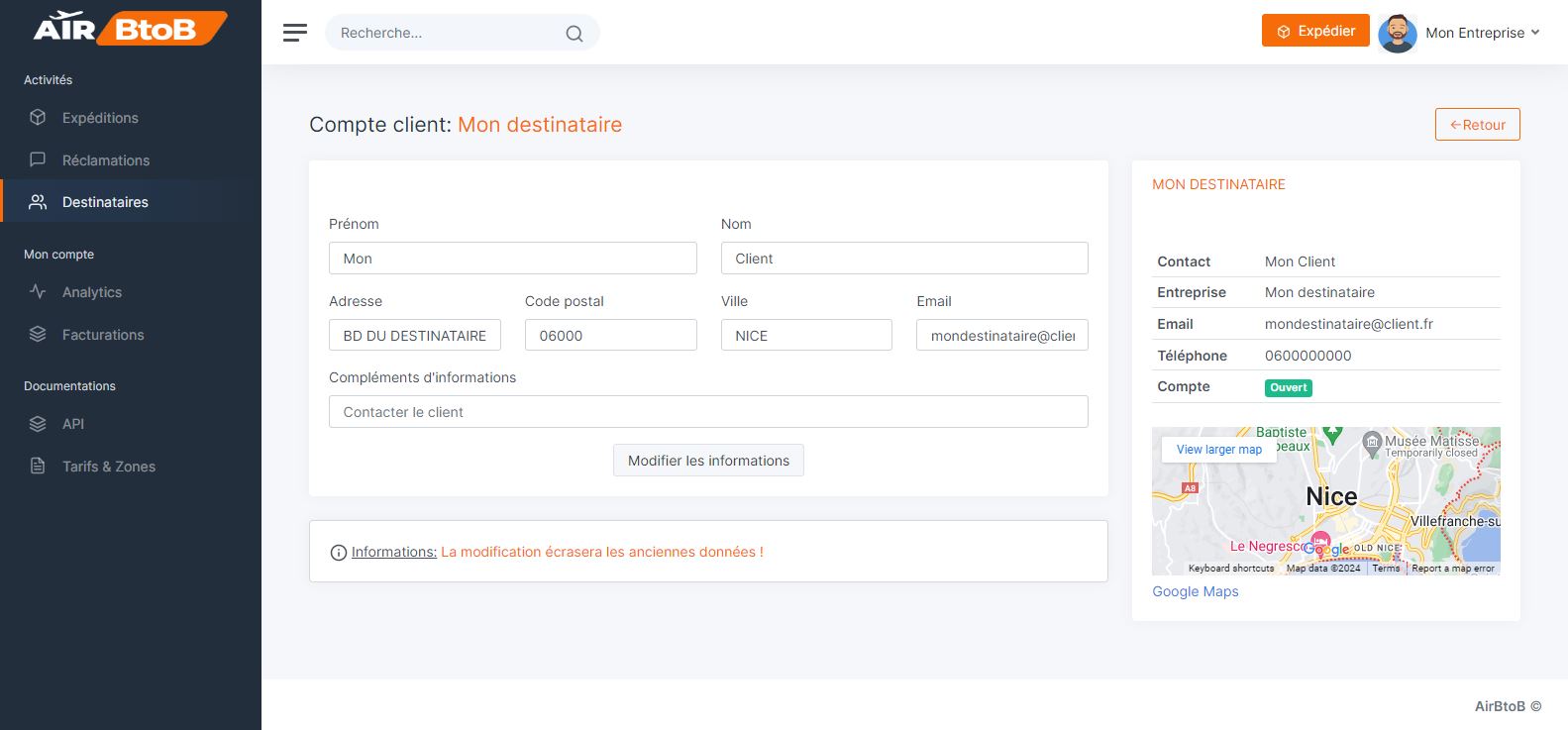Open the View larger map link

coord(1218,450)
